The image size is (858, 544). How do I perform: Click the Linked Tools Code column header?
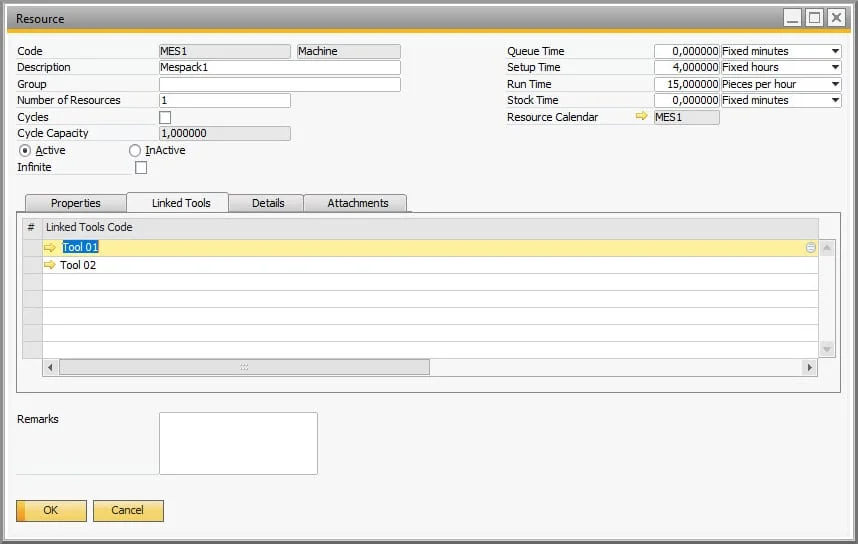[430, 227]
